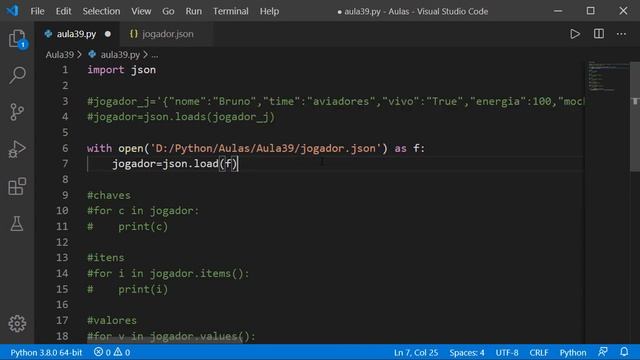The image size is (640, 360).
Task: Split the editor to the right
Action: (x=598, y=34)
